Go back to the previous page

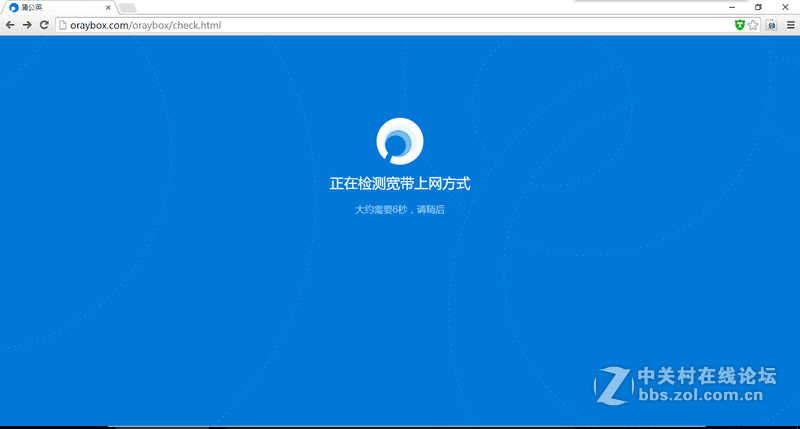click(10, 25)
